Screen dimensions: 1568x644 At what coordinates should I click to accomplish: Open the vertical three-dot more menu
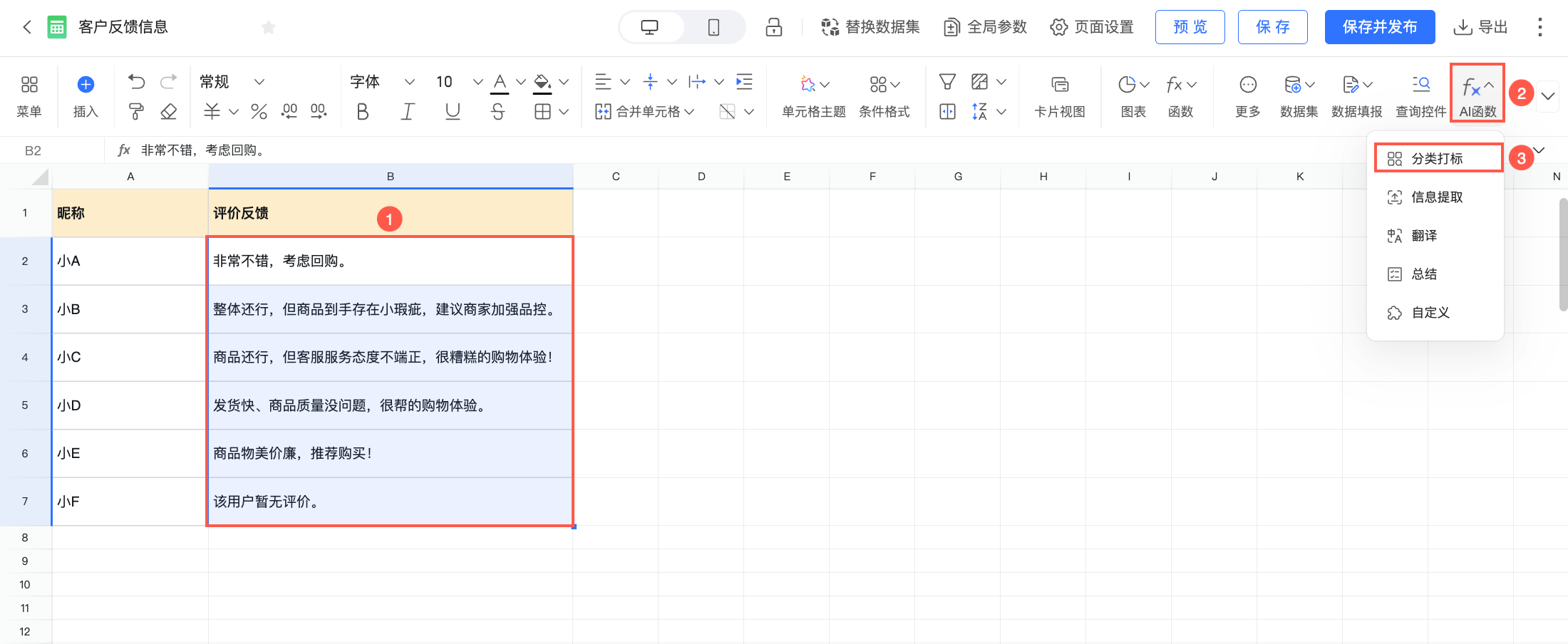pyautogui.click(x=1540, y=27)
